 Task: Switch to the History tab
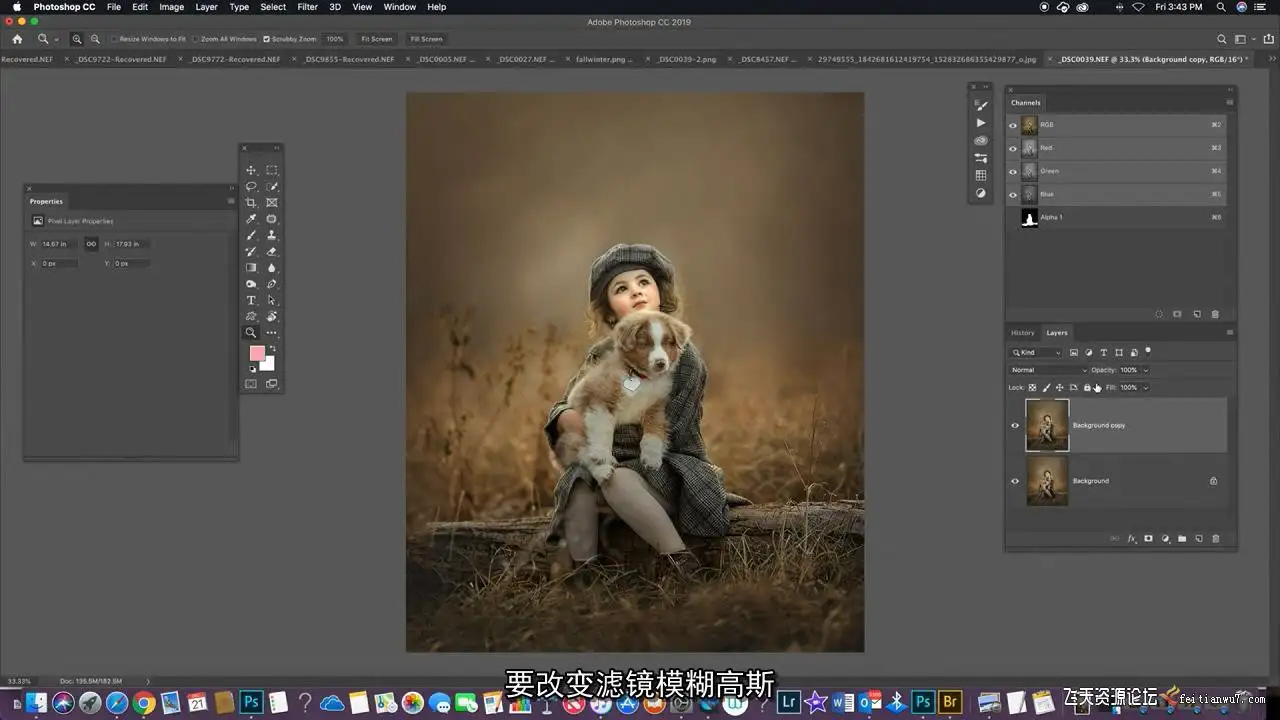[x=1022, y=333]
